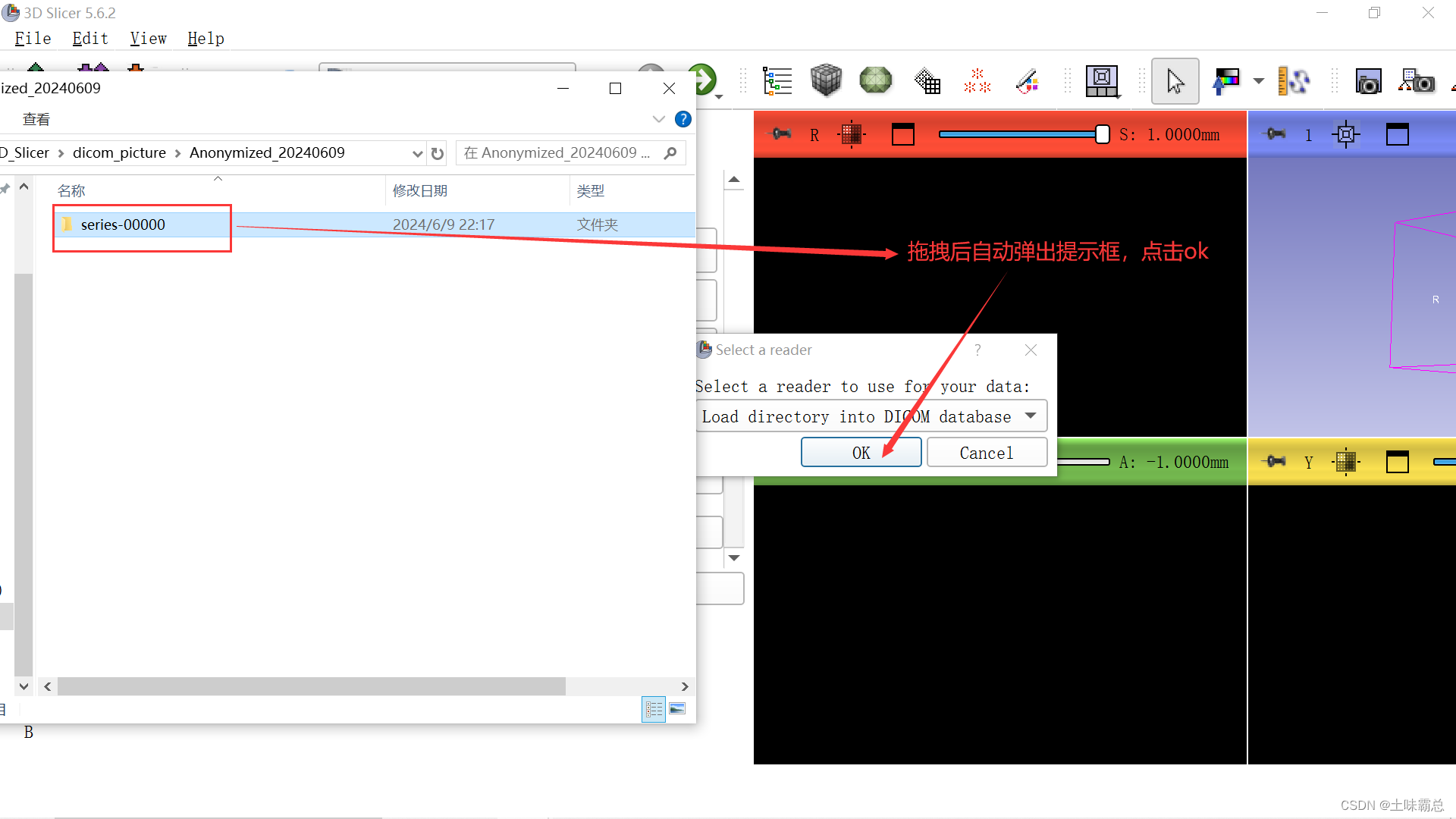Click the layout selection toolbar icon
The image size is (1456, 819).
[x=1102, y=80]
